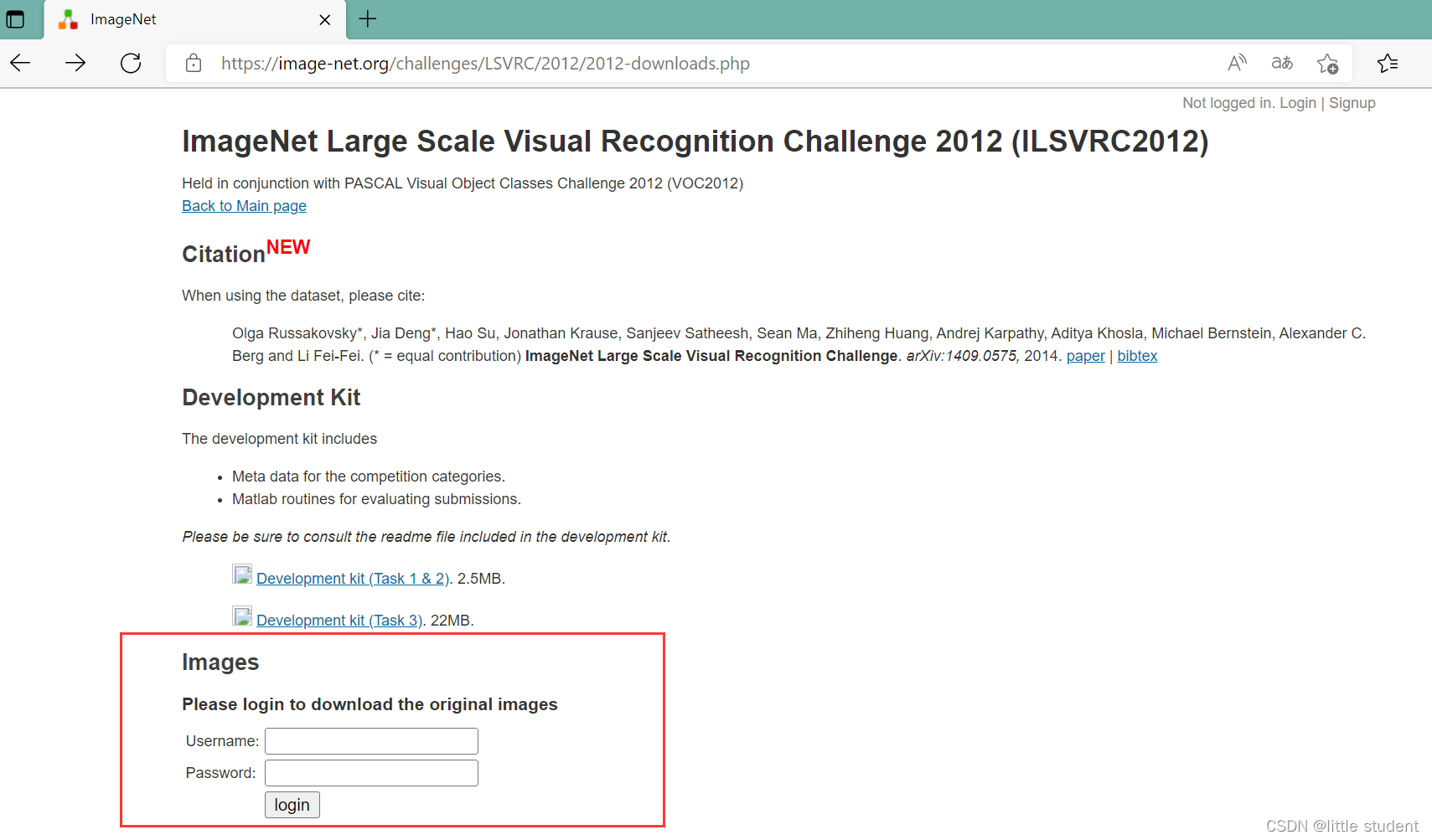Click the Citation heading

[x=224, y=254]
